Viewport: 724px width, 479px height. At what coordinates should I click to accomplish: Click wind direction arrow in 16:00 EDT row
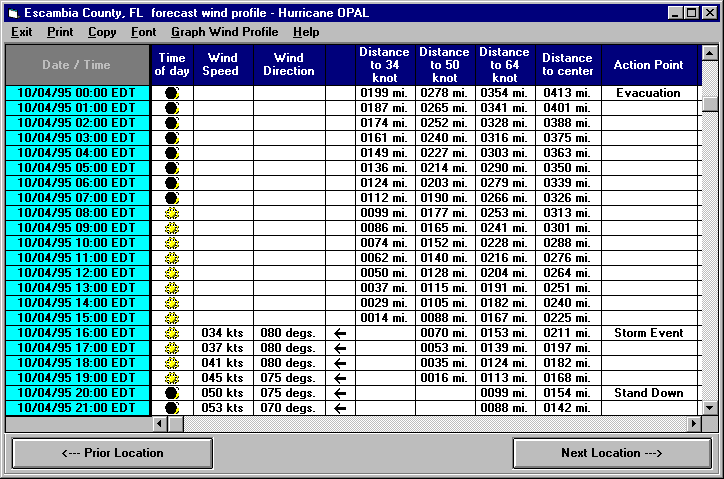point(340,333)
